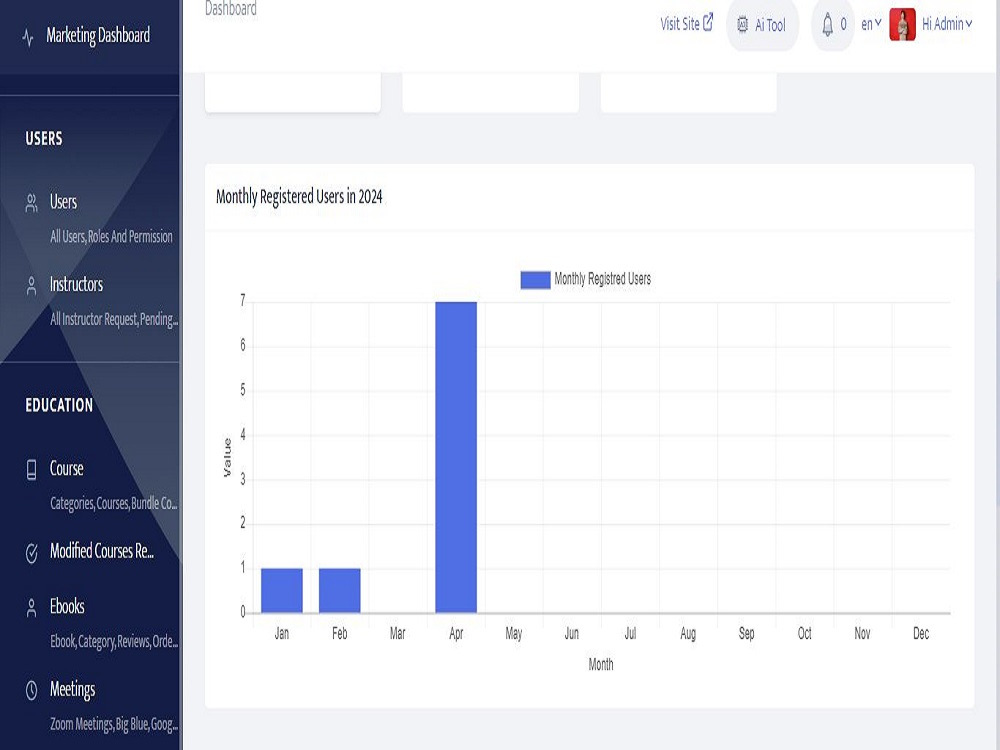Screen dimensions: 1000x750
Task: Click the Users sidebar icon
Action: click(x=31, y=203)
